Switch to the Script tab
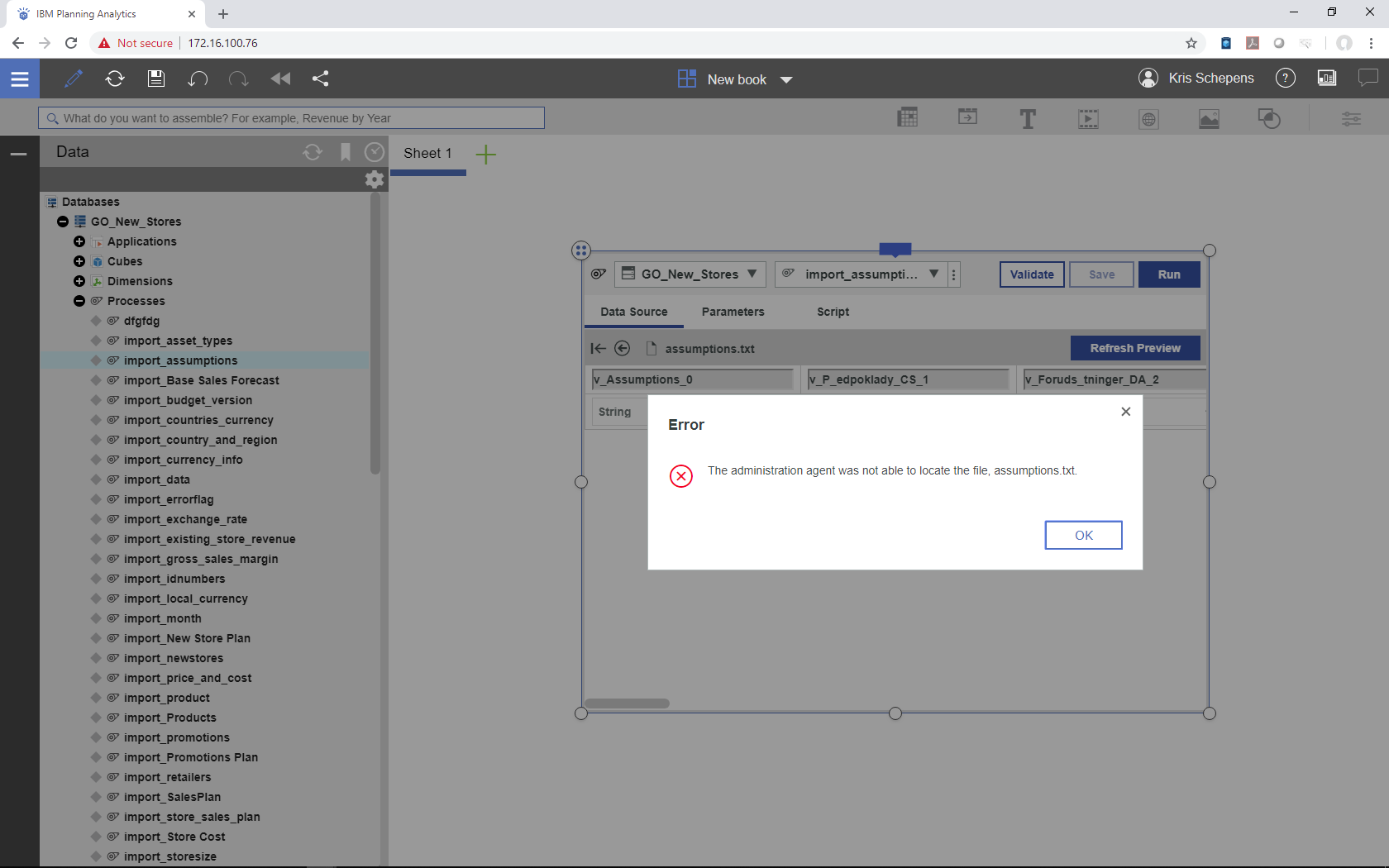The image size is (1389, 868). [x=833, y=312]
